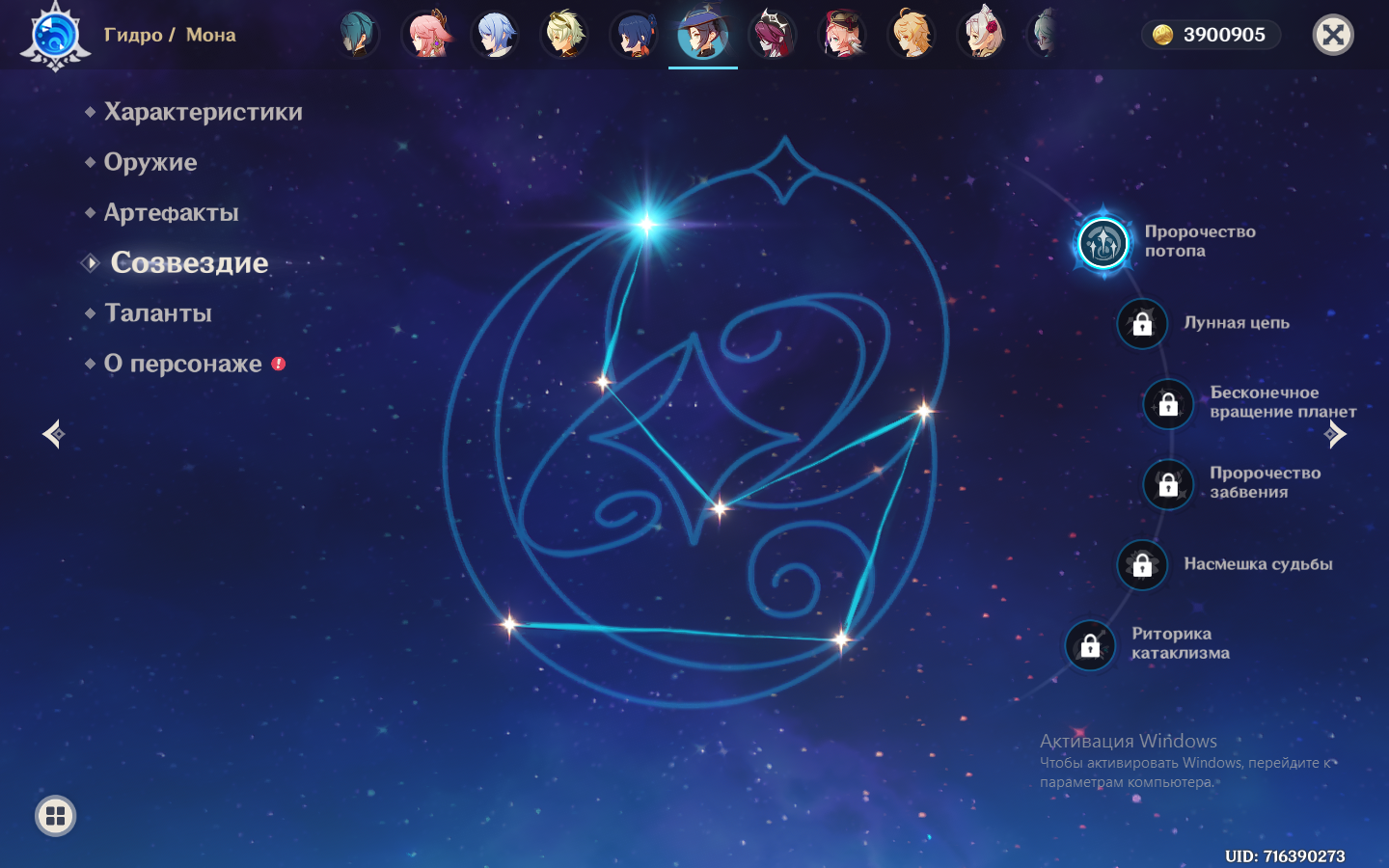The height and width of the screenshot is (868, 1389).
Task: Click the Hydro element emblem
Action: 55,36
